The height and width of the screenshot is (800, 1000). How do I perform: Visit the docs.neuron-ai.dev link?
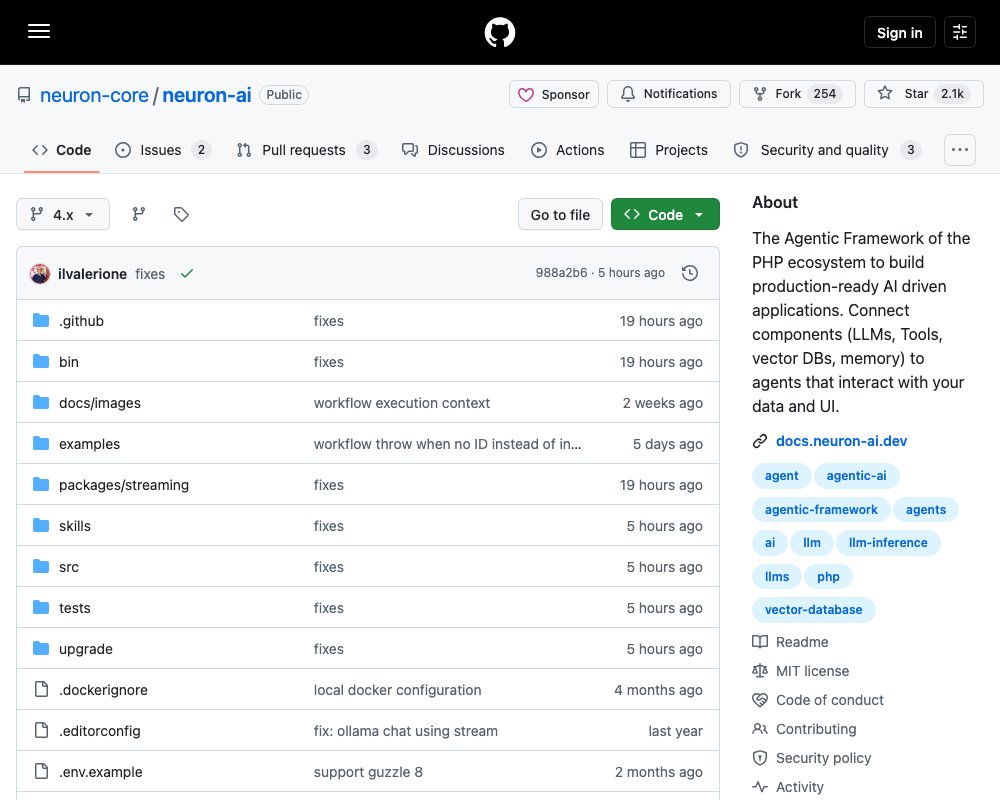841,441
